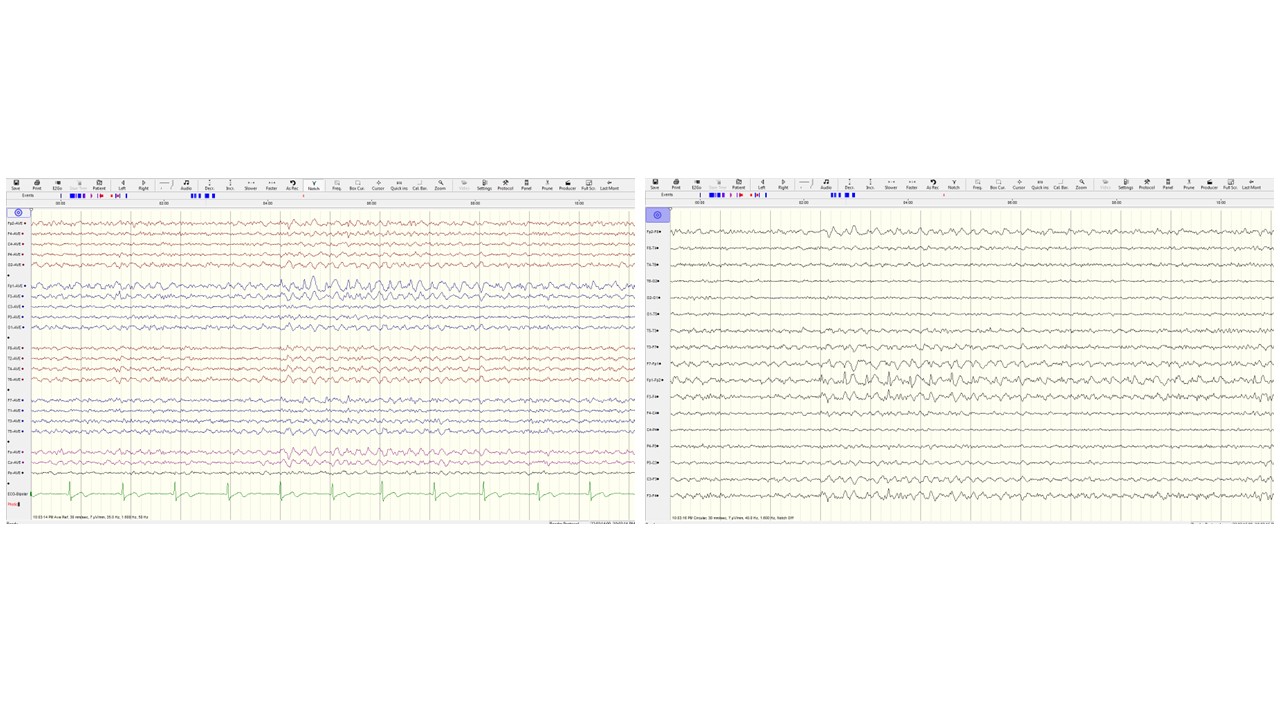Click sensitivity slider in left window toolbar
1280x720 pixels.
click(164, 184)
